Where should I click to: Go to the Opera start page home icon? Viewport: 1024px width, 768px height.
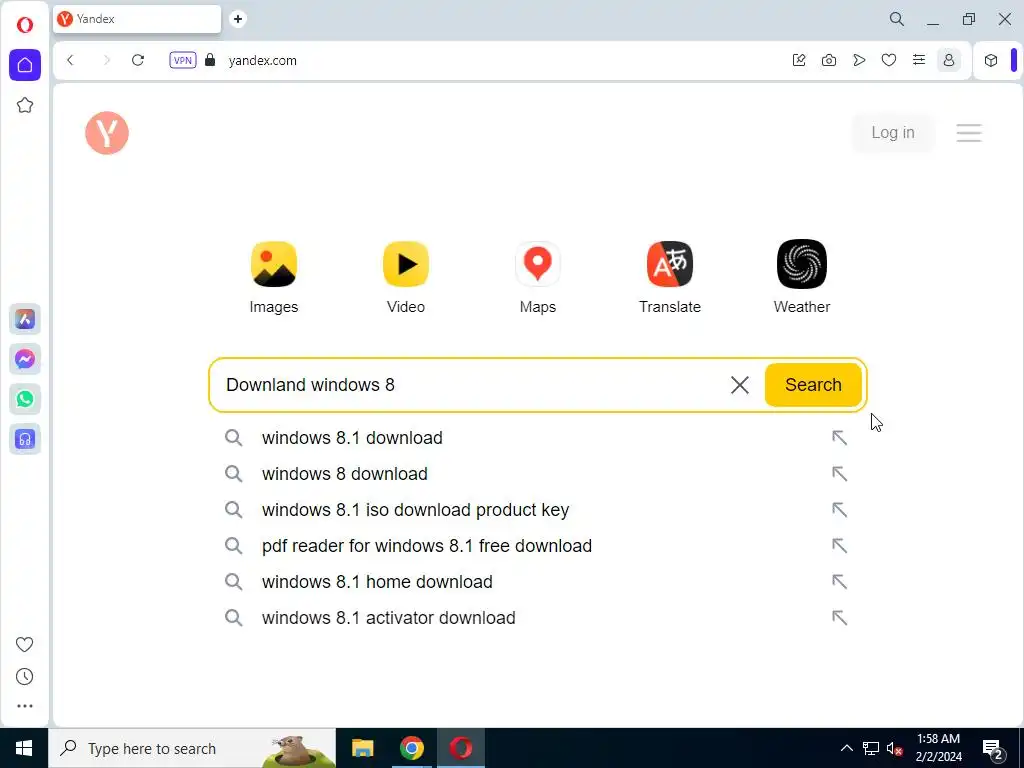25,65
